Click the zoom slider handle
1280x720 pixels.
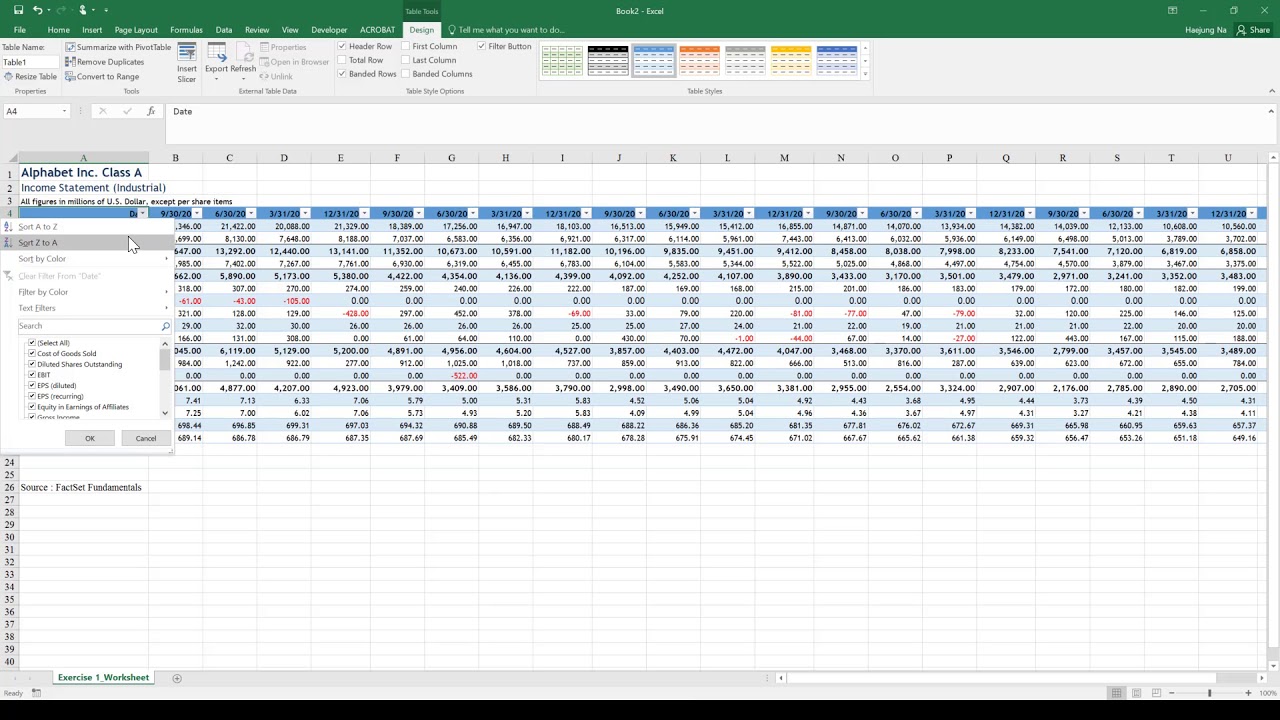click(1209, 693)
